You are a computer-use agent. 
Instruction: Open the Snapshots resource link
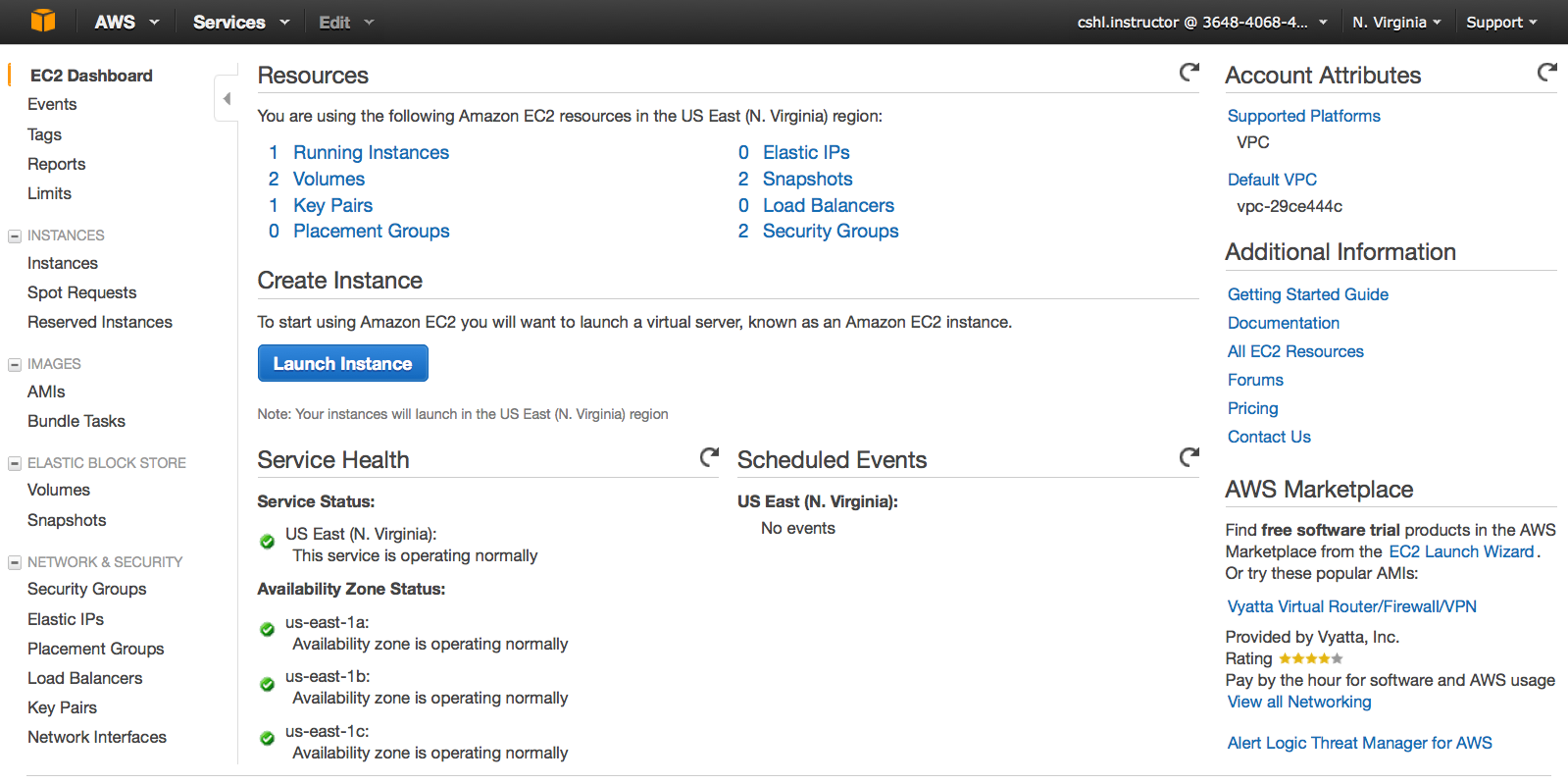click(807, 179)
